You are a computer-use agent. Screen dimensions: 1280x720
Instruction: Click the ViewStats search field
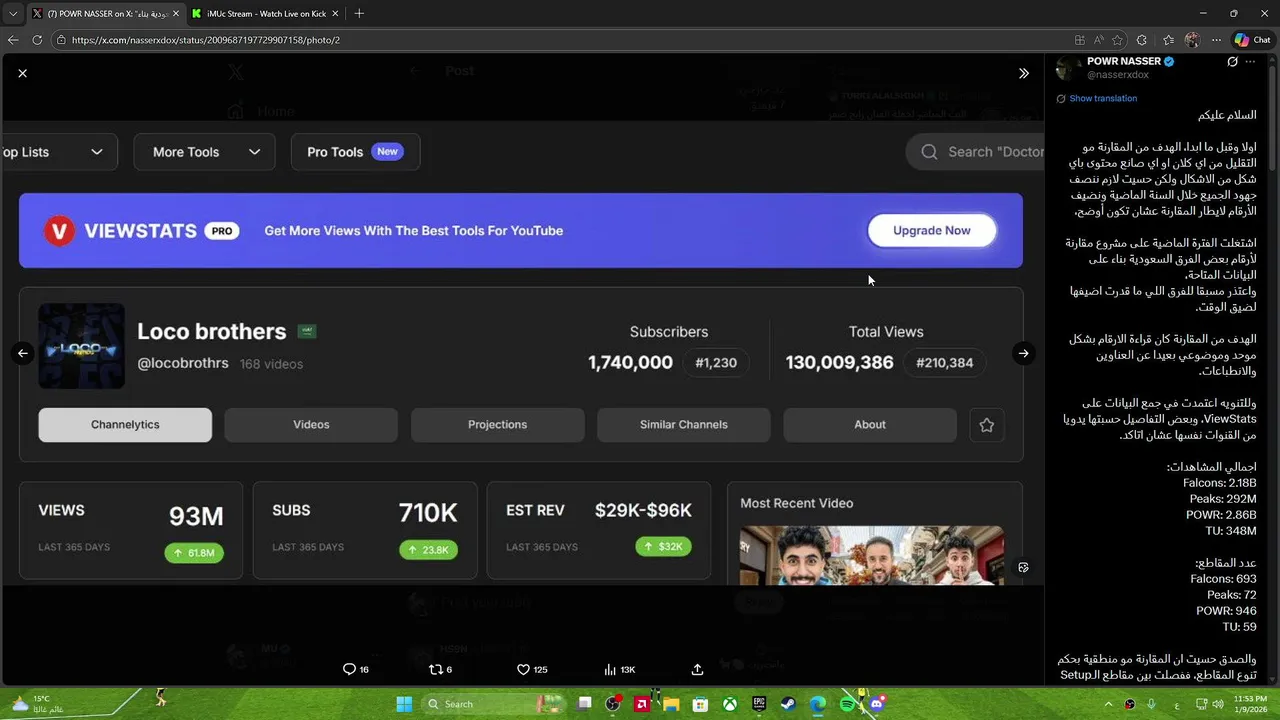tap(975, 152)
